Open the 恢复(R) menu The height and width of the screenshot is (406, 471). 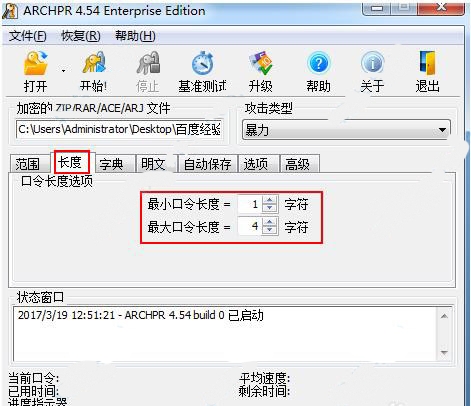pyautogui.click(x=81, y=36)
